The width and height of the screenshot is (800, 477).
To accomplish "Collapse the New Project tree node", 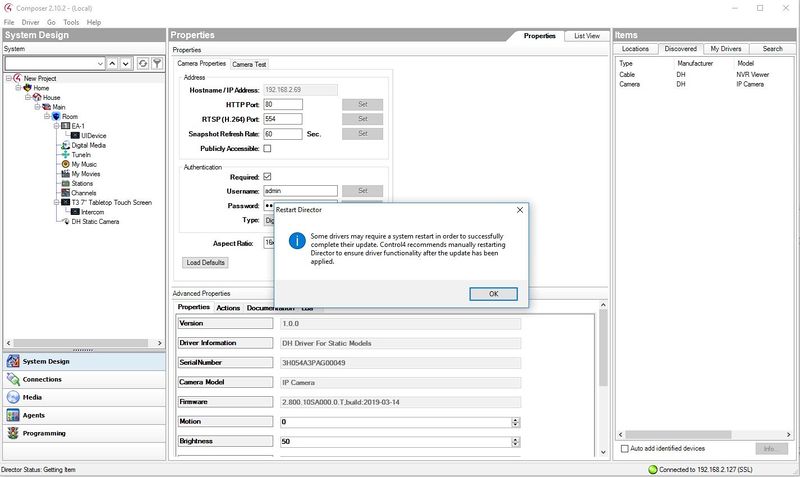I will [x=9, y=78].
